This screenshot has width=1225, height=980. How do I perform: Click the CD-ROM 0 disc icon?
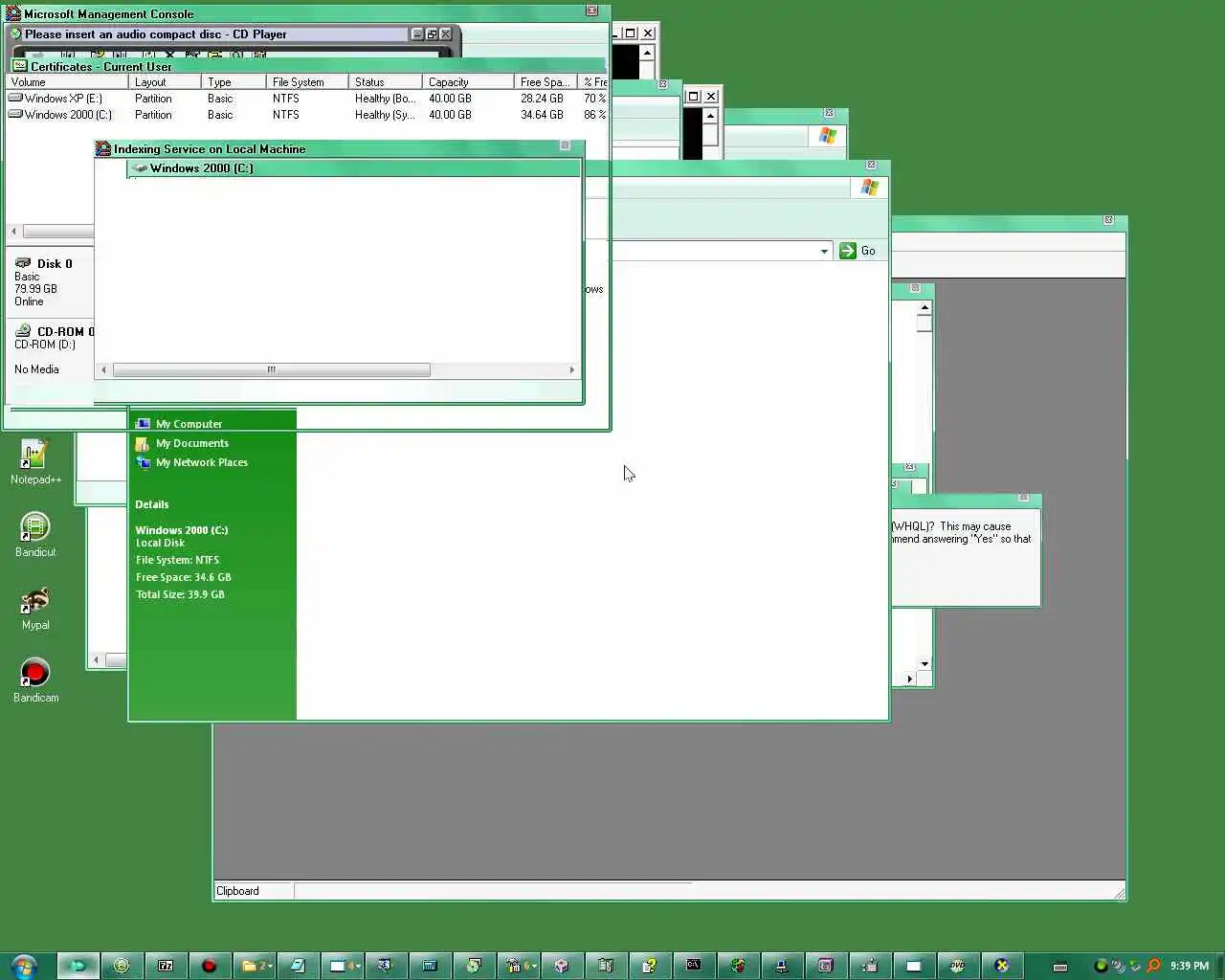click(23, 331)
